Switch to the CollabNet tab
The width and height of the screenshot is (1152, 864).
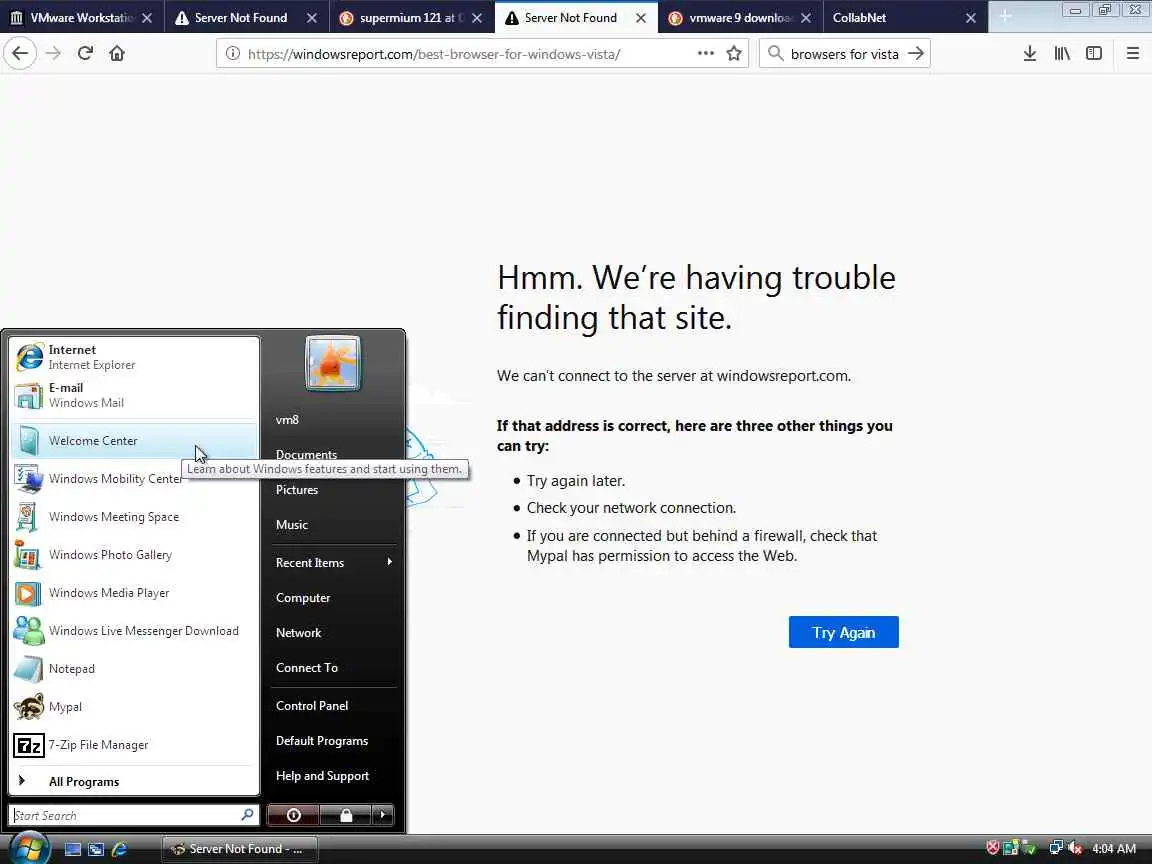(905, 18)
